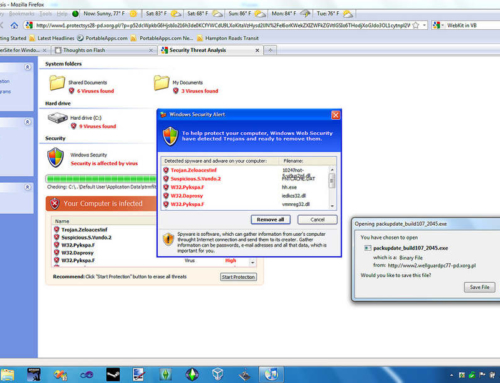The height and width of the screenshot is (383, 500).
Task: Click the green scanning progress bar
Action: pyautogui.click(x=101, y=179)
